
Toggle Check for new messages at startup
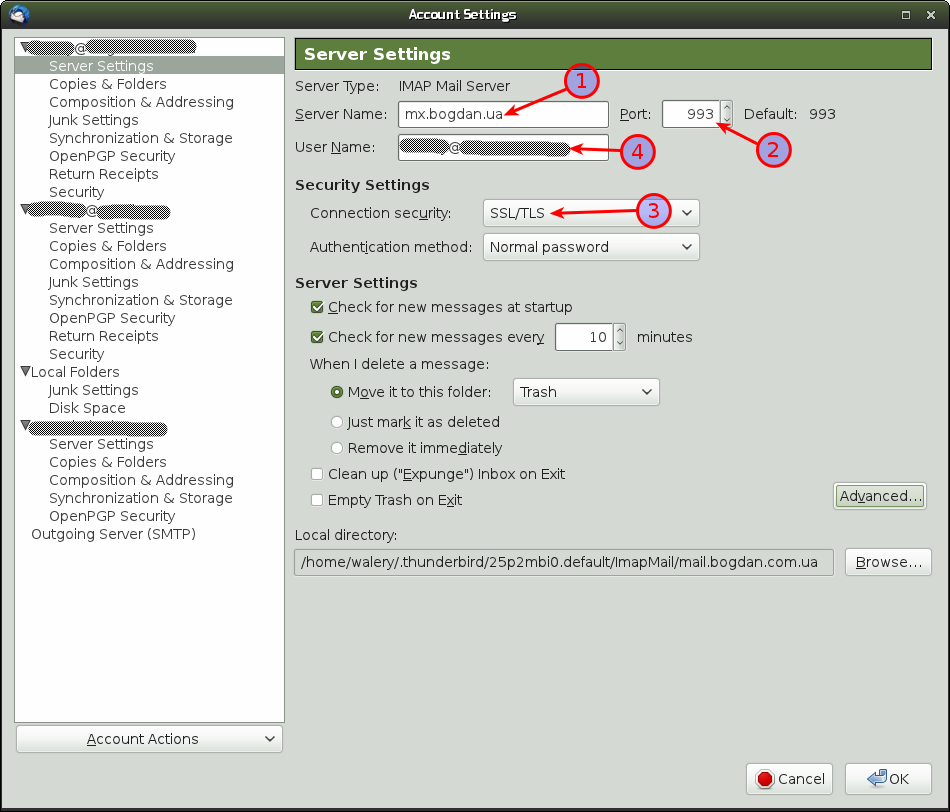[x=317, y=307]
